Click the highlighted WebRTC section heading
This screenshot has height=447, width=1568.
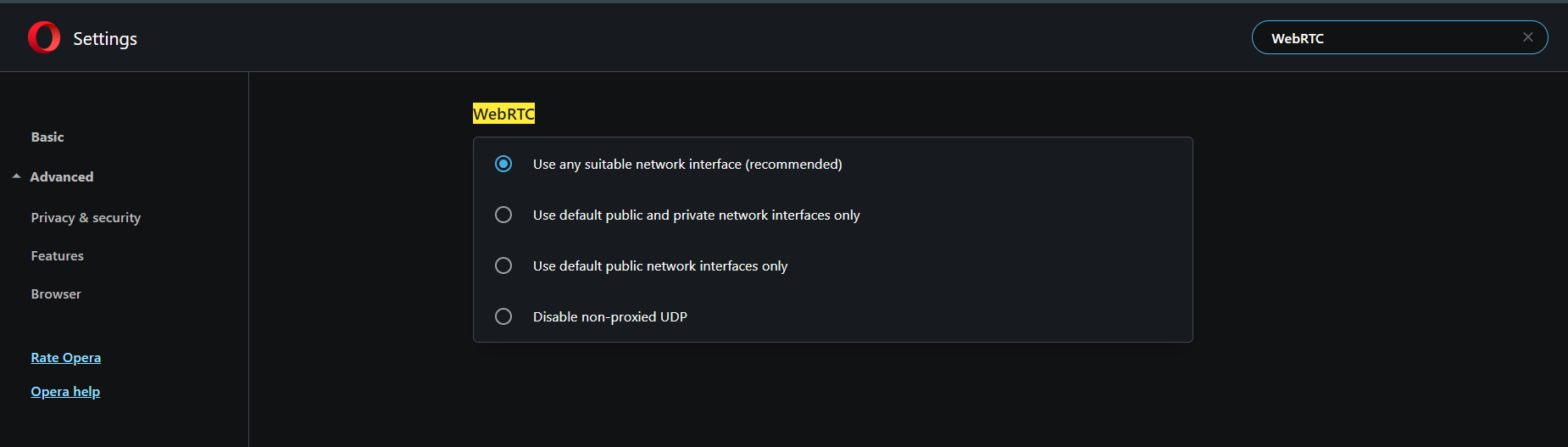click(x=503, y=114)
